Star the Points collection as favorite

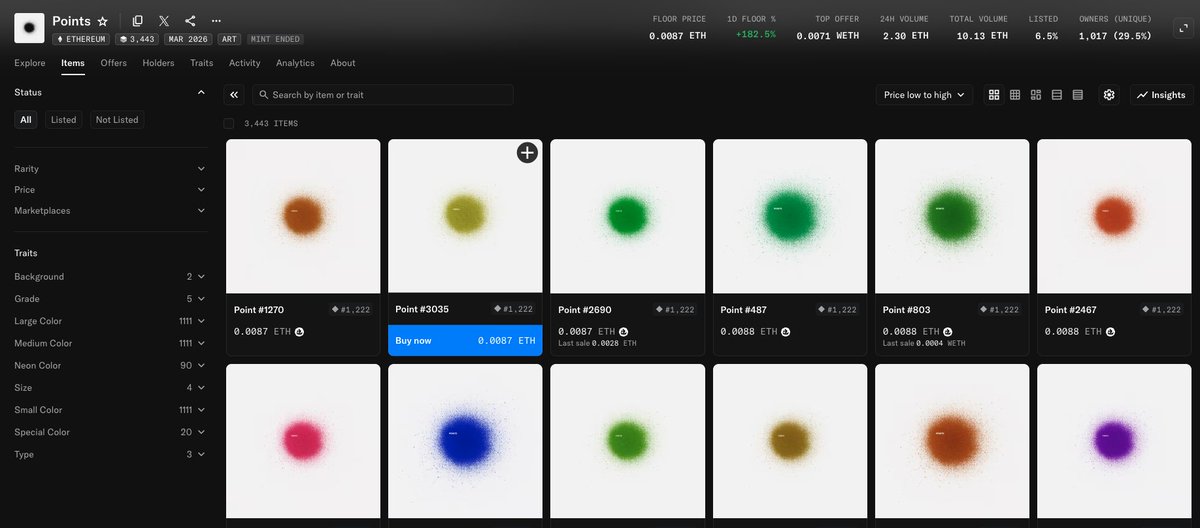coord(102,21)
